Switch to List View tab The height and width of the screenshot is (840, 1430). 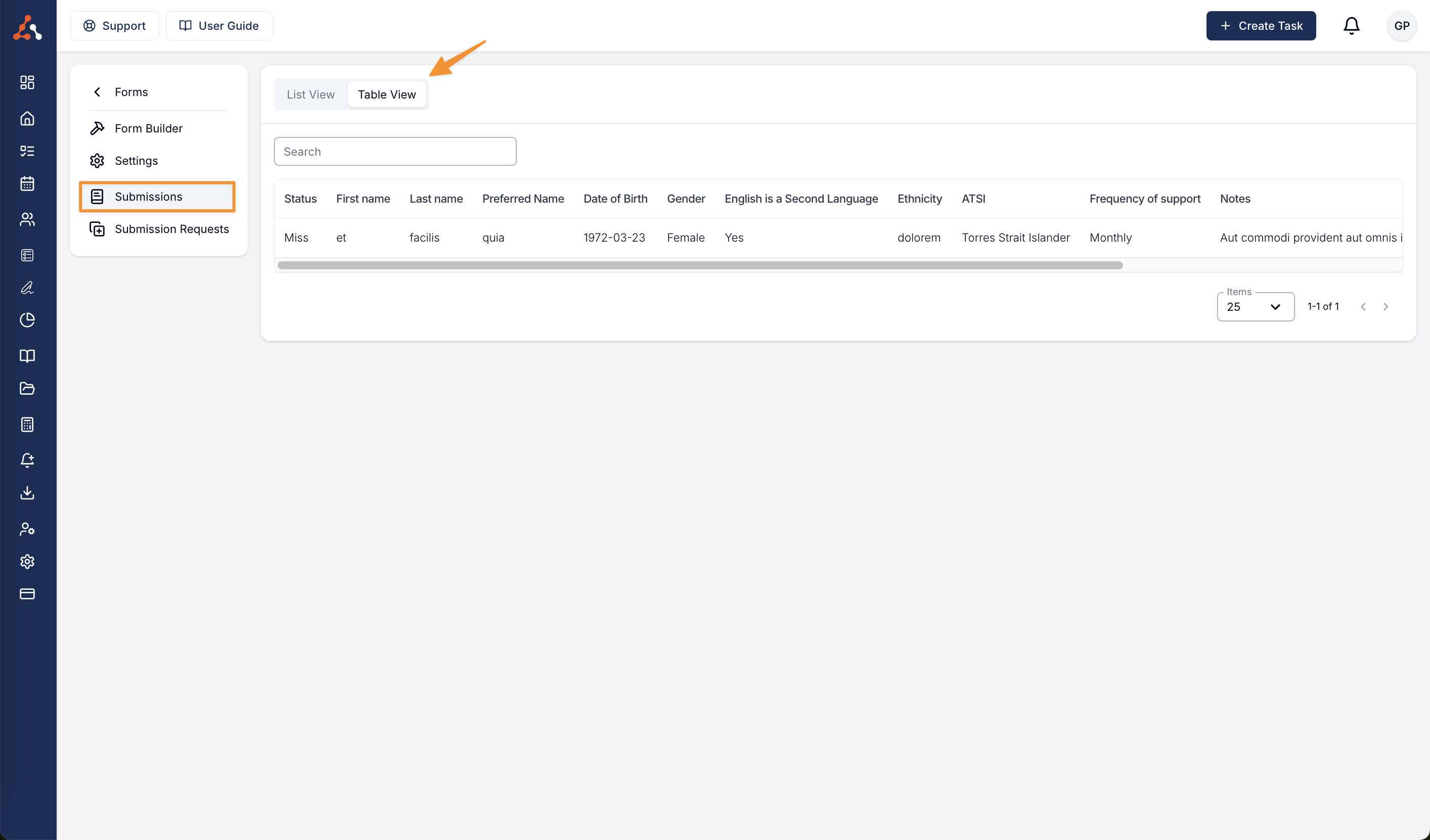310,94
